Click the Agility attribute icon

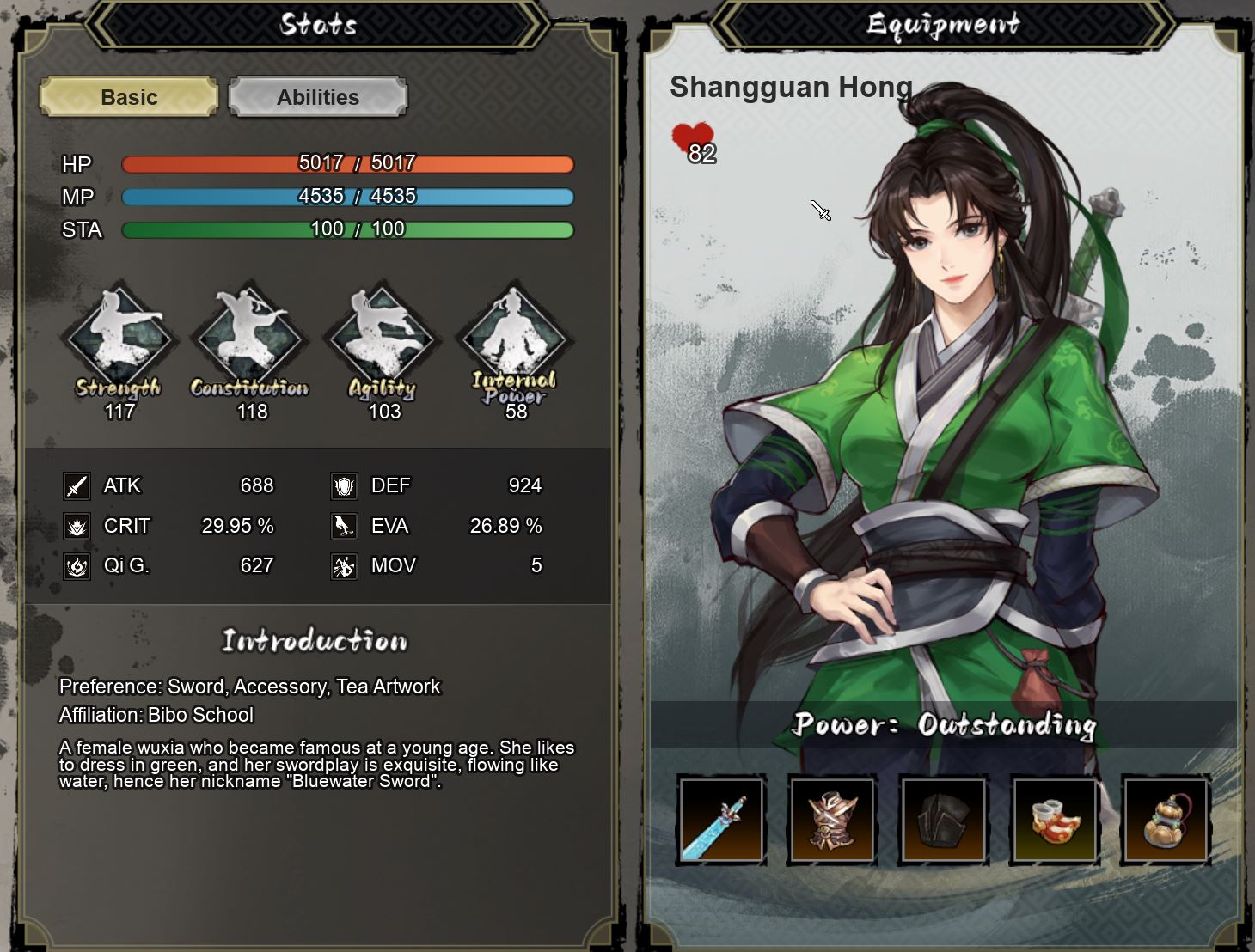pyautogui.click(x=383, y=335)
